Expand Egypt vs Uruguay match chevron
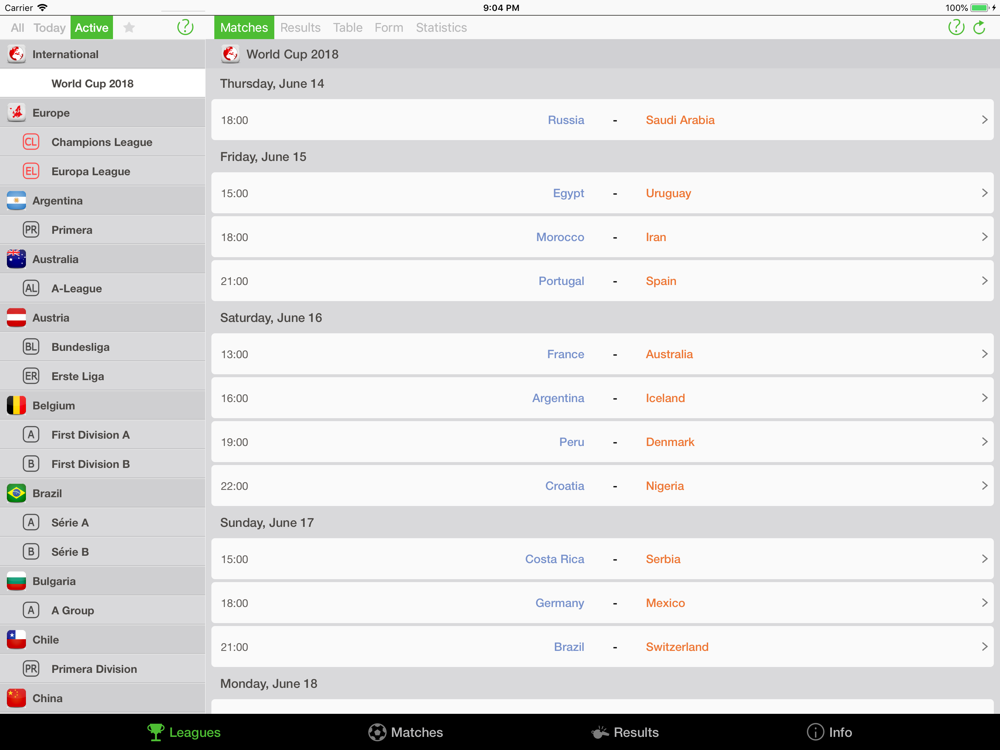 (x=984, y=193)
